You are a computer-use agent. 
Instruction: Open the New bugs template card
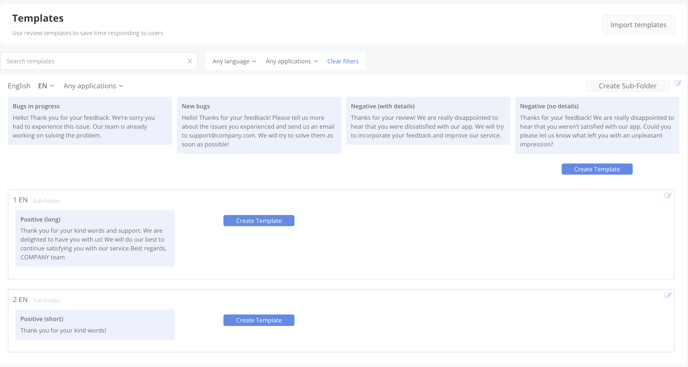pyautogui.click(x=259, y=125)
